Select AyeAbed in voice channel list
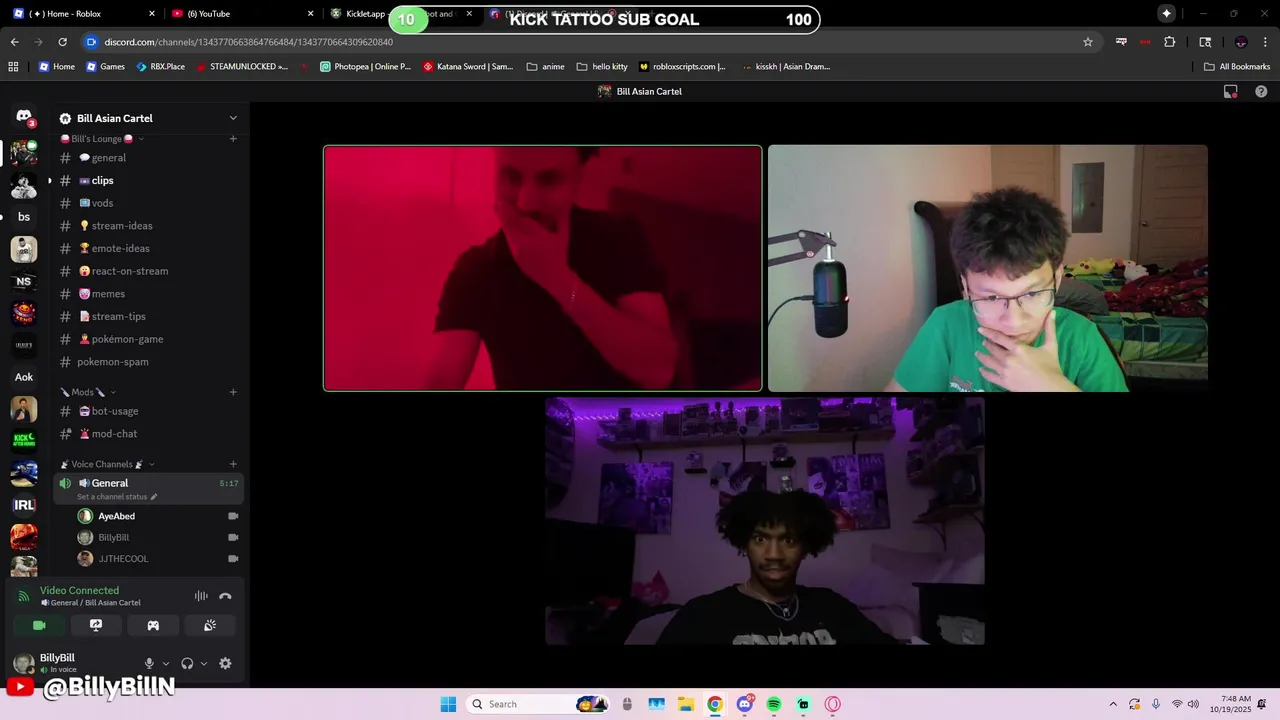The height and width of the screenshot is (720, 1280). click(158, 516)
